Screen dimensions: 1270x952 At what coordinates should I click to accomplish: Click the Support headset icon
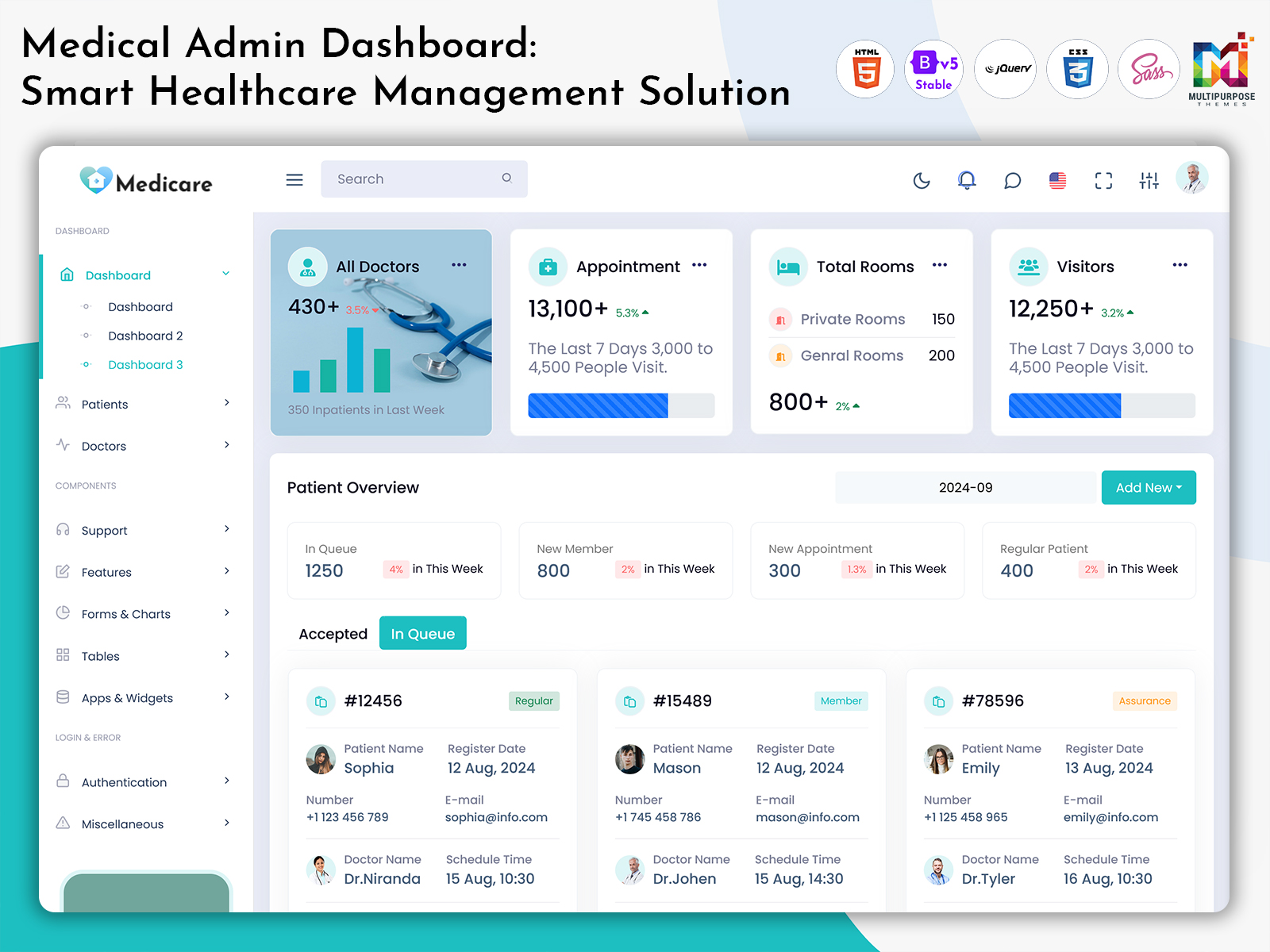tap(63, 529)
